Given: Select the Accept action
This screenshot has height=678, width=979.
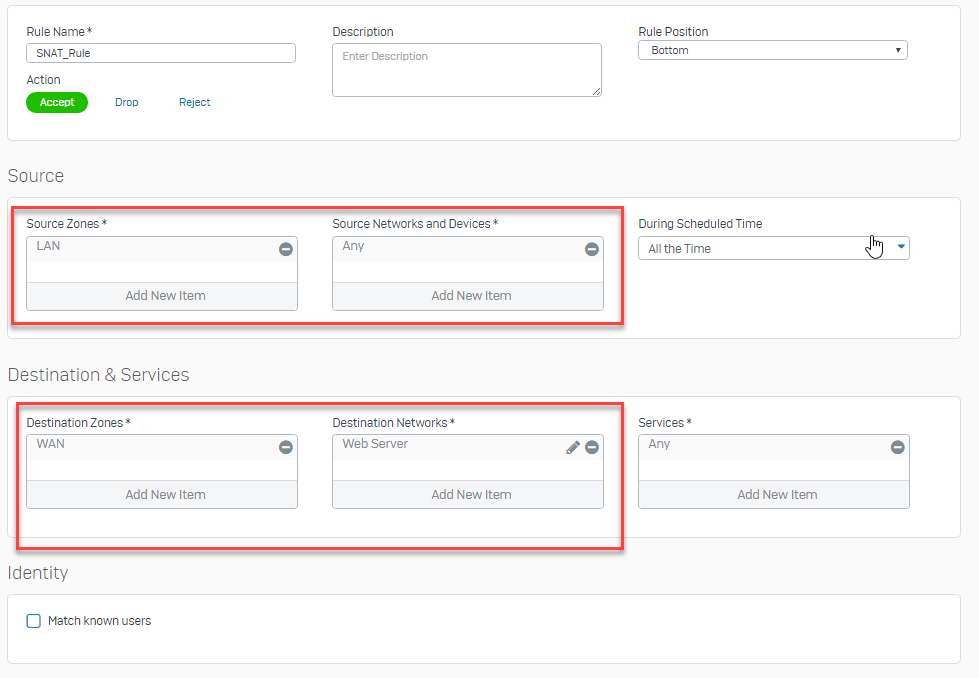Looking at the screenshot, I should (x=57, y=102).
